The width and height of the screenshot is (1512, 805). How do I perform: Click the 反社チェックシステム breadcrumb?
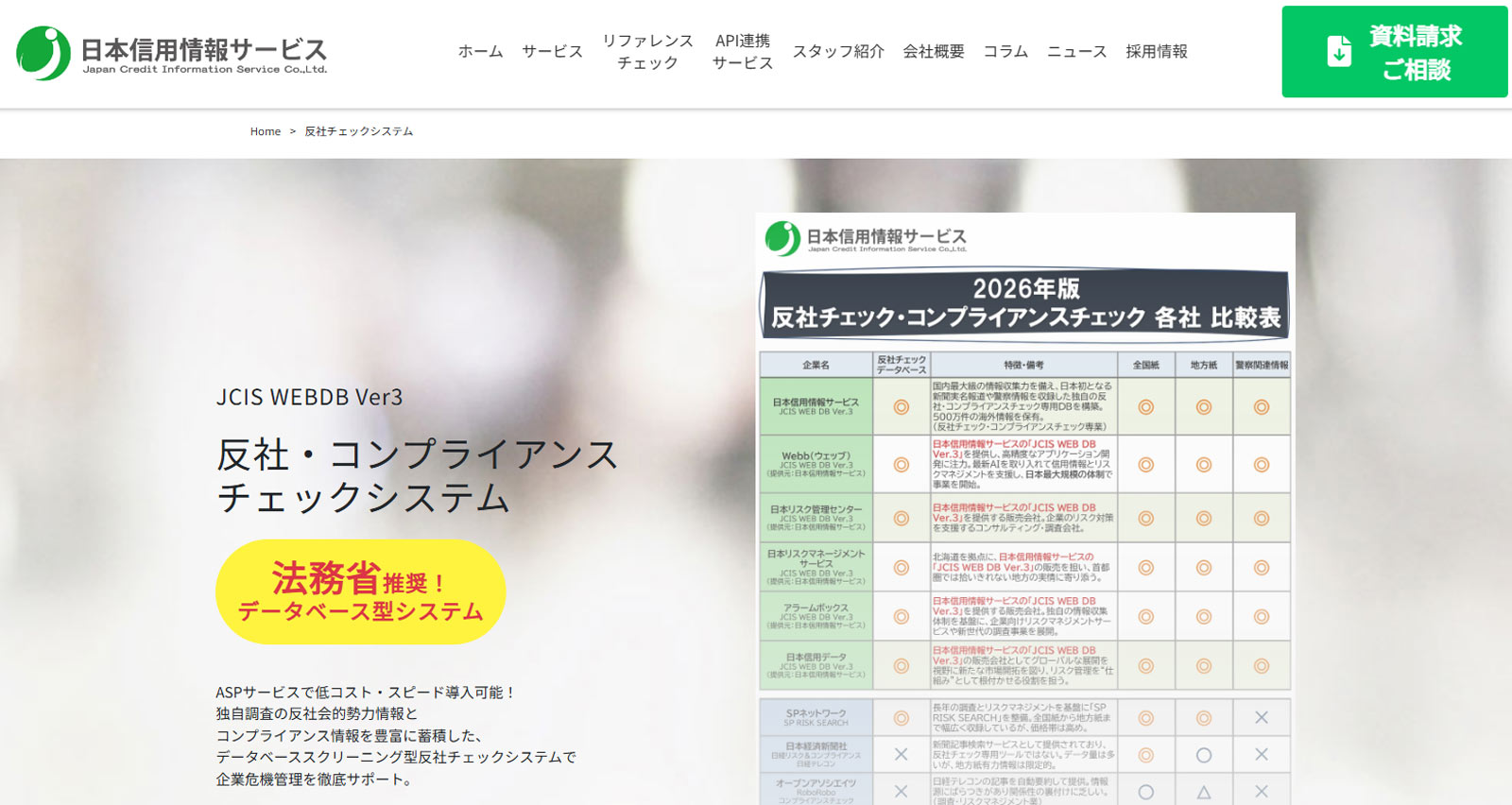pos(358,131)
